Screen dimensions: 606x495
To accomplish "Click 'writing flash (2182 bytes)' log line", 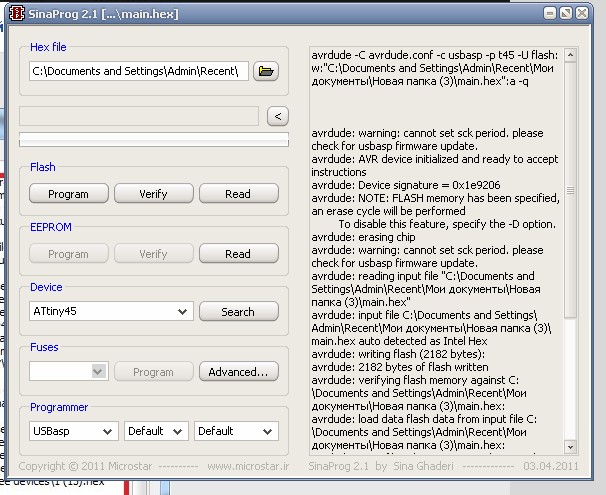I will (x=398, y=354).
